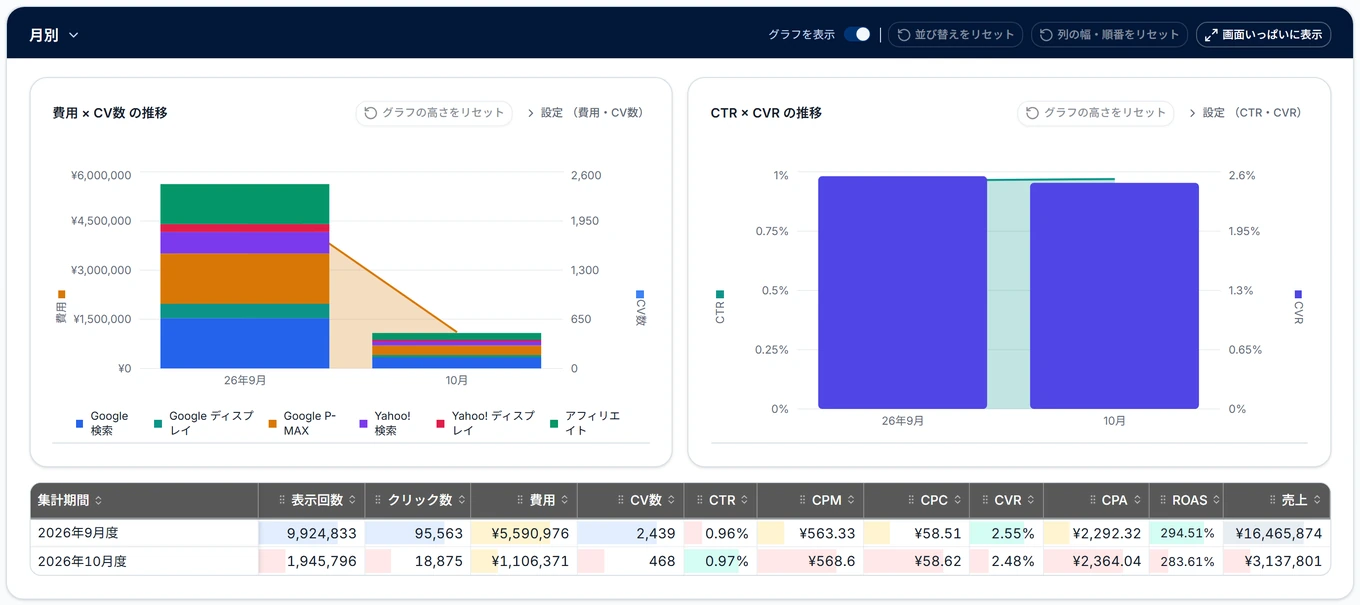Image resolution: width=1360 pixels, height=605 pixels.
Task: Toggle the グラフを表示 switch
Action: click(857, 35)
